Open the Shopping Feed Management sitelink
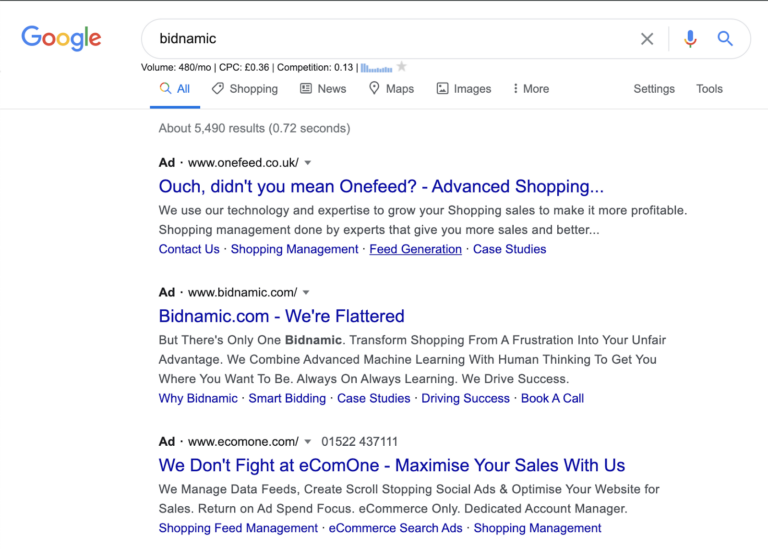The height and width of the screenshot is (549, 768). click(x=238, y=528)
